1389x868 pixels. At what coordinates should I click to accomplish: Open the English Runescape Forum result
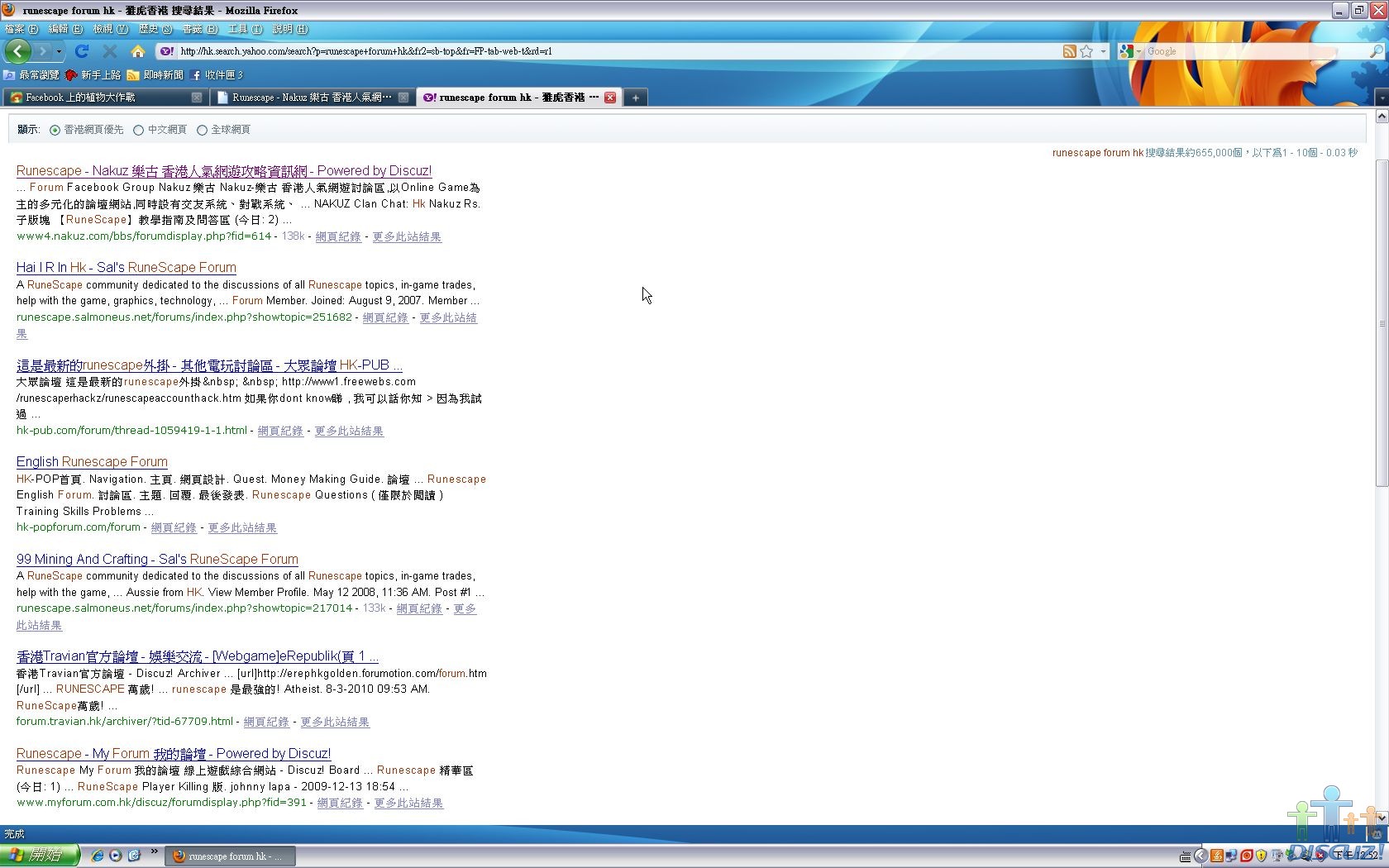(92, 462)
